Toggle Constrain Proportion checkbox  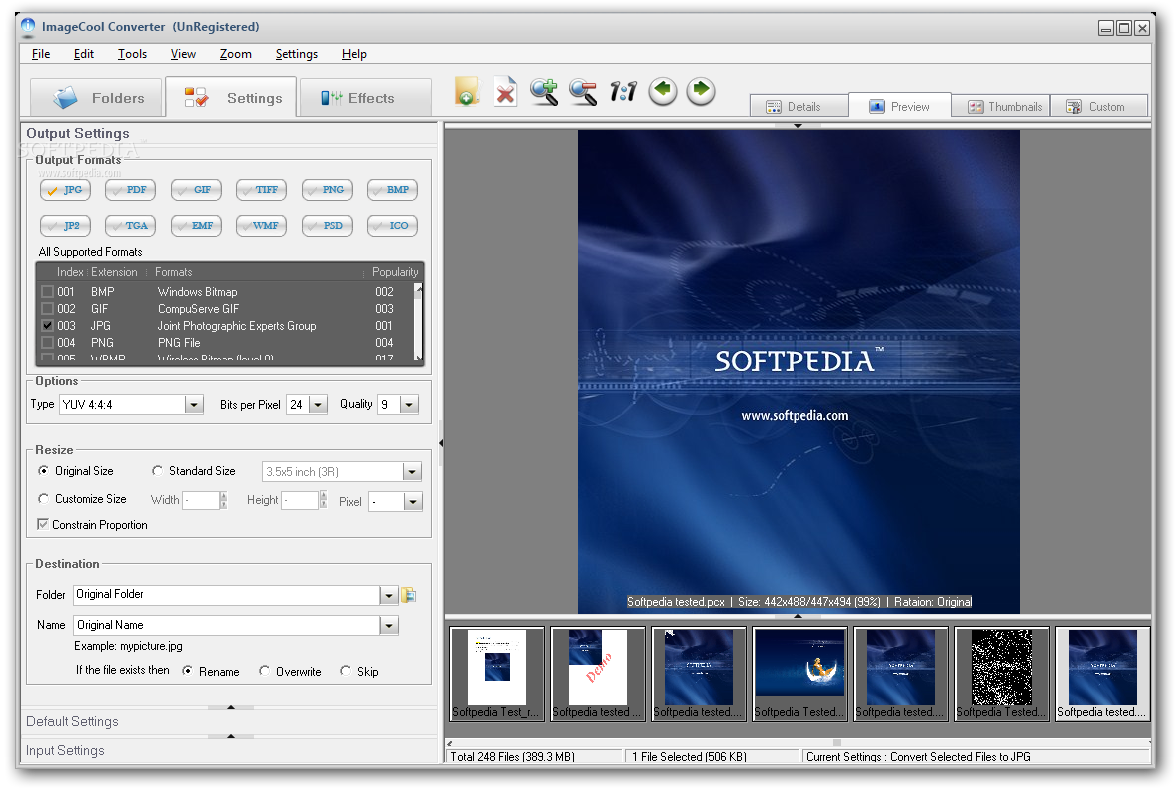coord(43,524)
